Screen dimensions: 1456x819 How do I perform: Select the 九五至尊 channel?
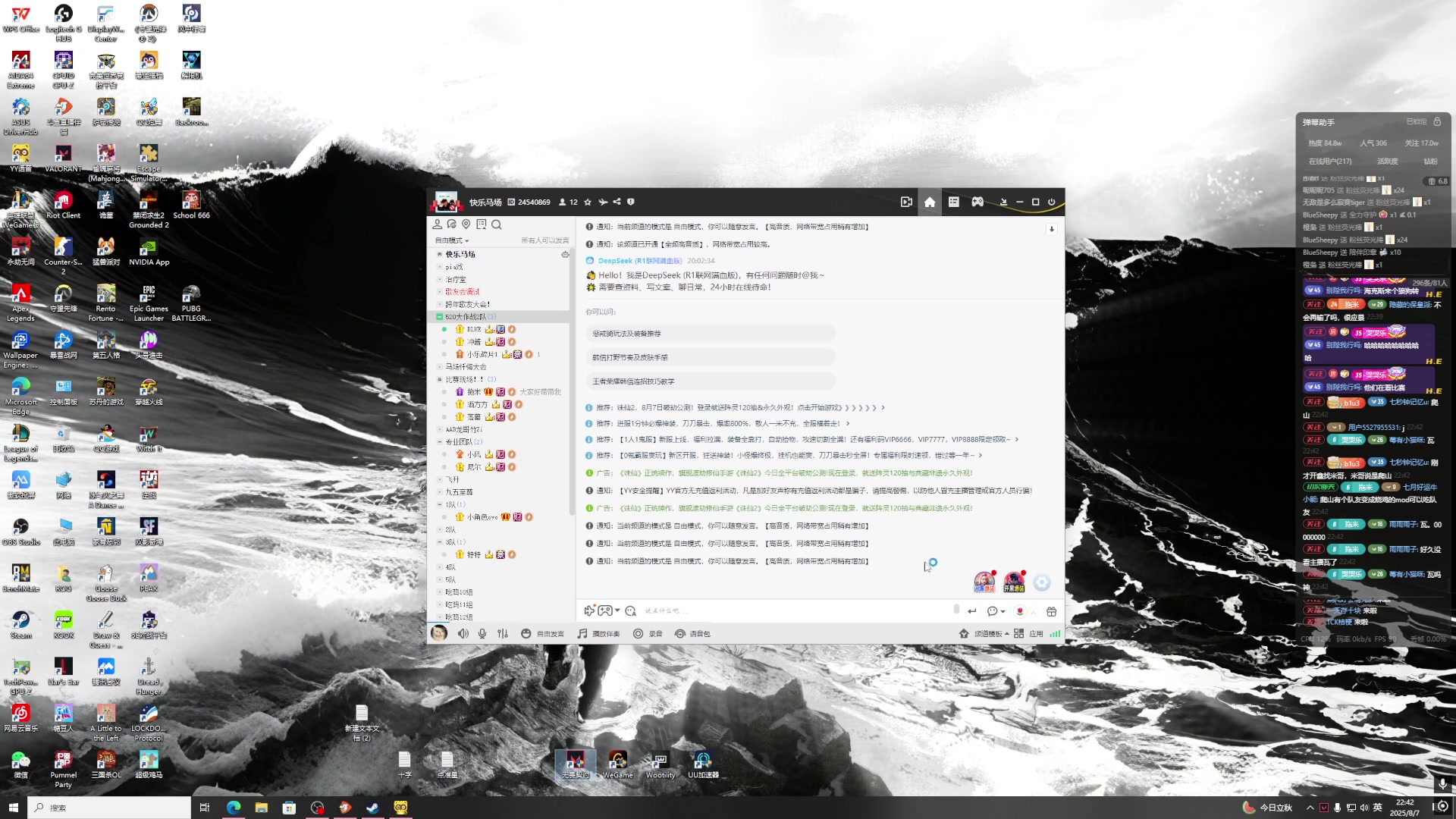[459, 492]
